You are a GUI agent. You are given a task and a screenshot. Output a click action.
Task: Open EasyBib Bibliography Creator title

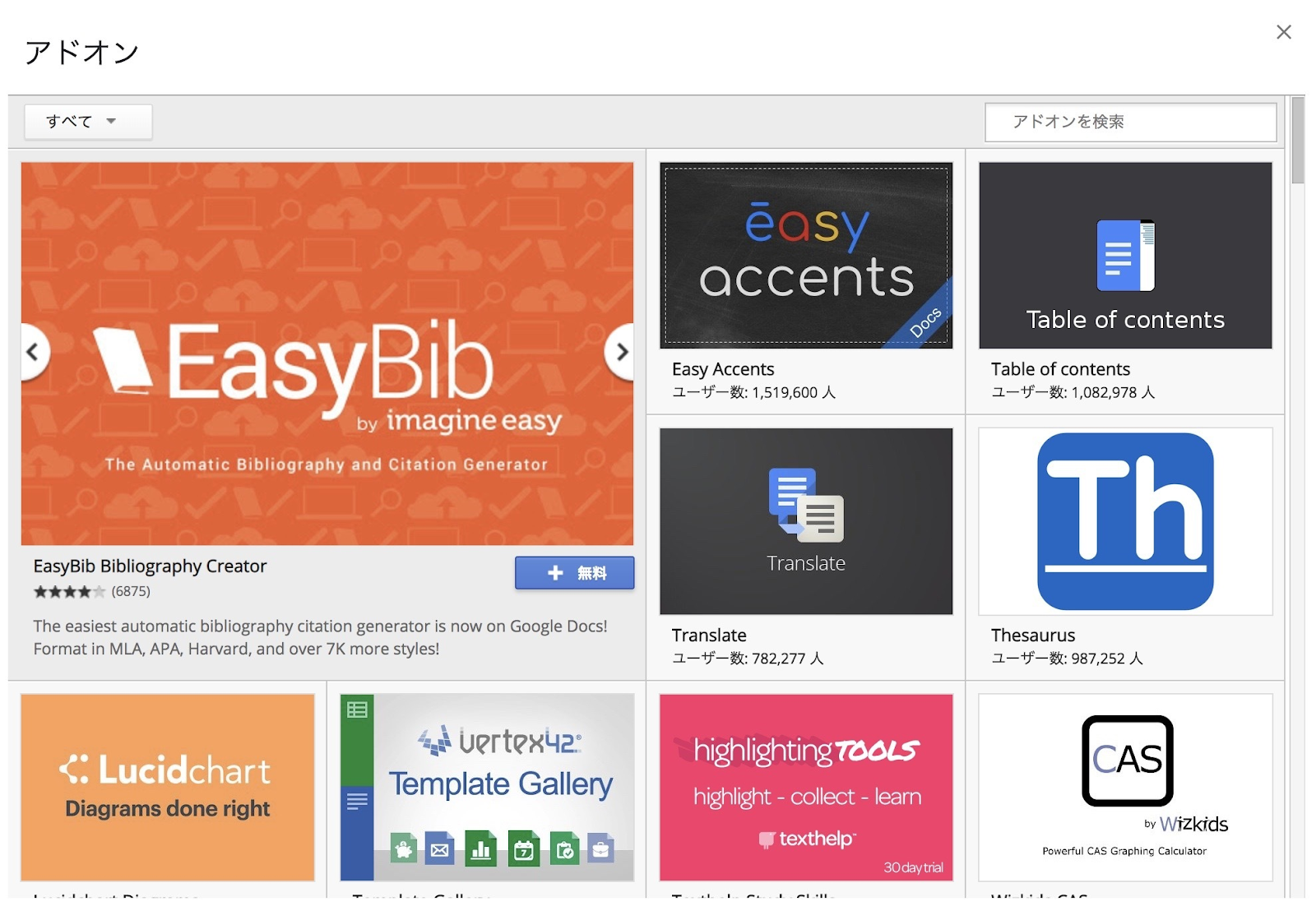[150, 566]
